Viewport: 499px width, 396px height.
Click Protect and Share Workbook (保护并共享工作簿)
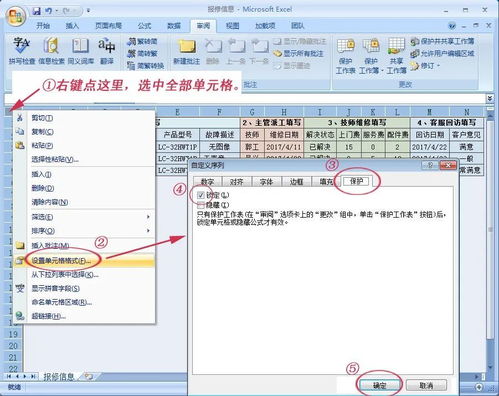point(442,41)
